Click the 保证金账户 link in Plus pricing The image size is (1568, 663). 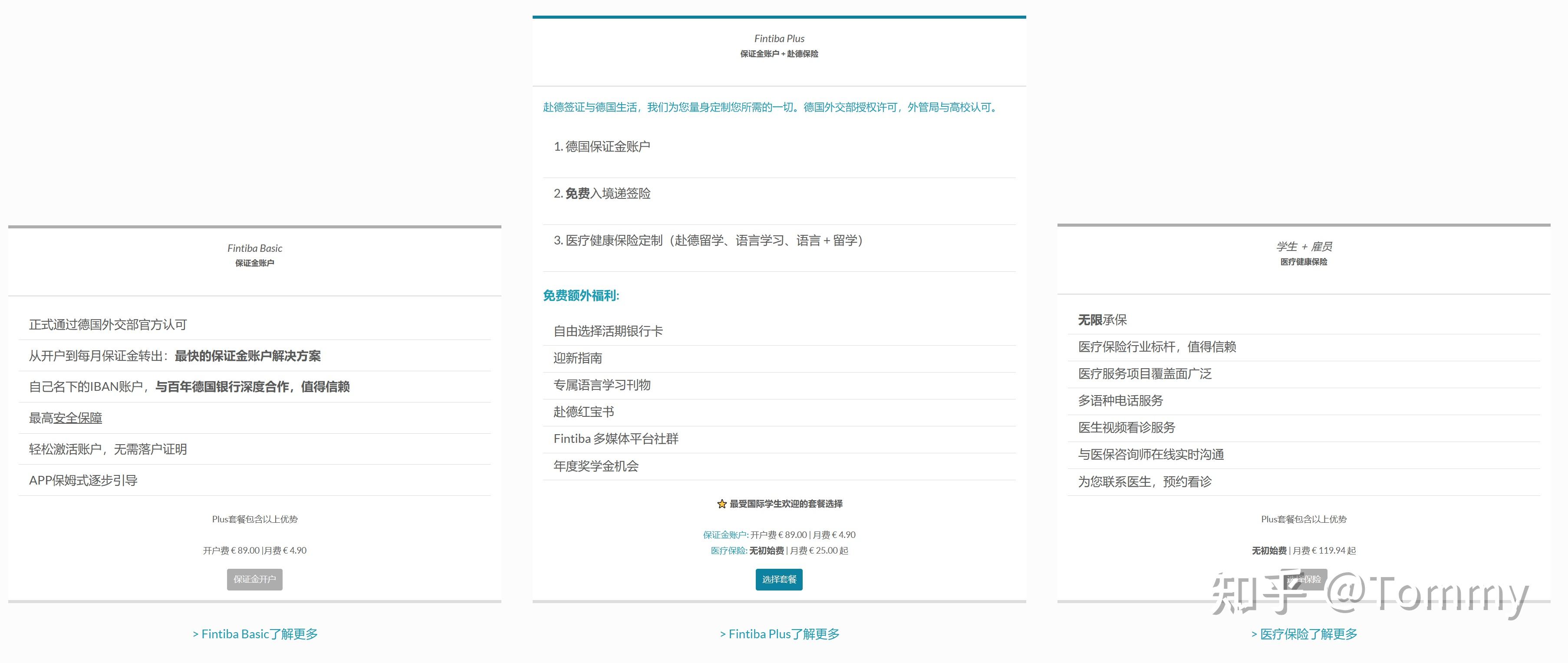[x=725, y=534]
